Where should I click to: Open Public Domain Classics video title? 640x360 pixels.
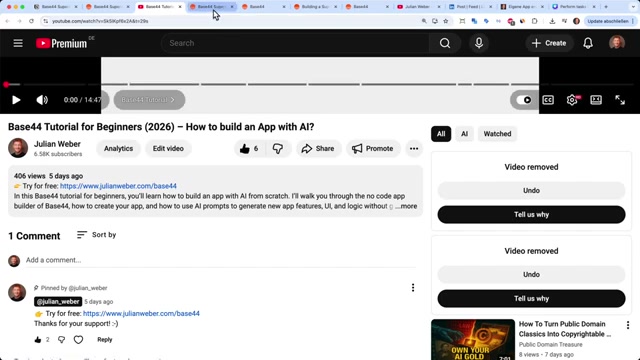pos(565,329)
